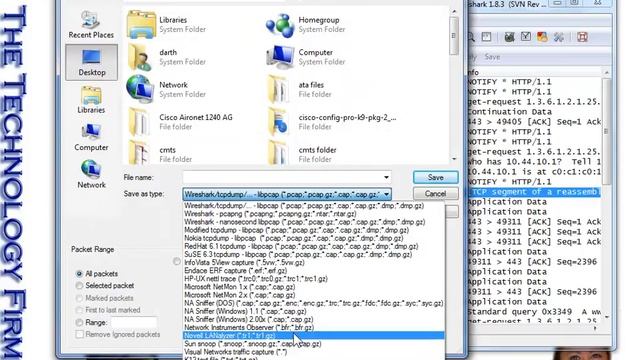Click file list scroll down arrow
This screenshot has width=640, height=360.
pyautogui.click(x=454, y=159)
